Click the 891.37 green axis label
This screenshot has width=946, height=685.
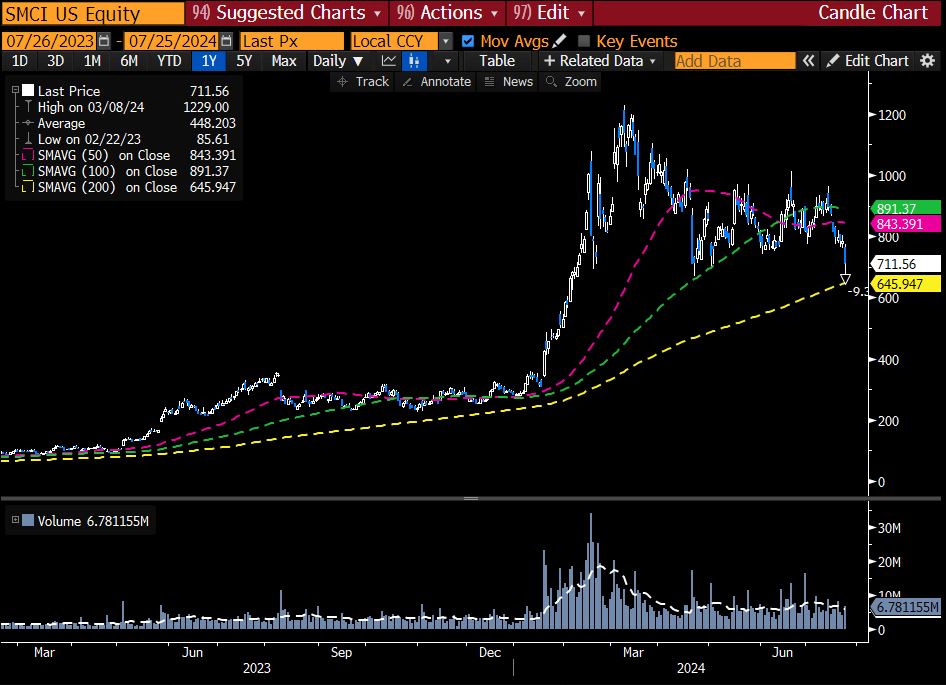tap(906, 209)
